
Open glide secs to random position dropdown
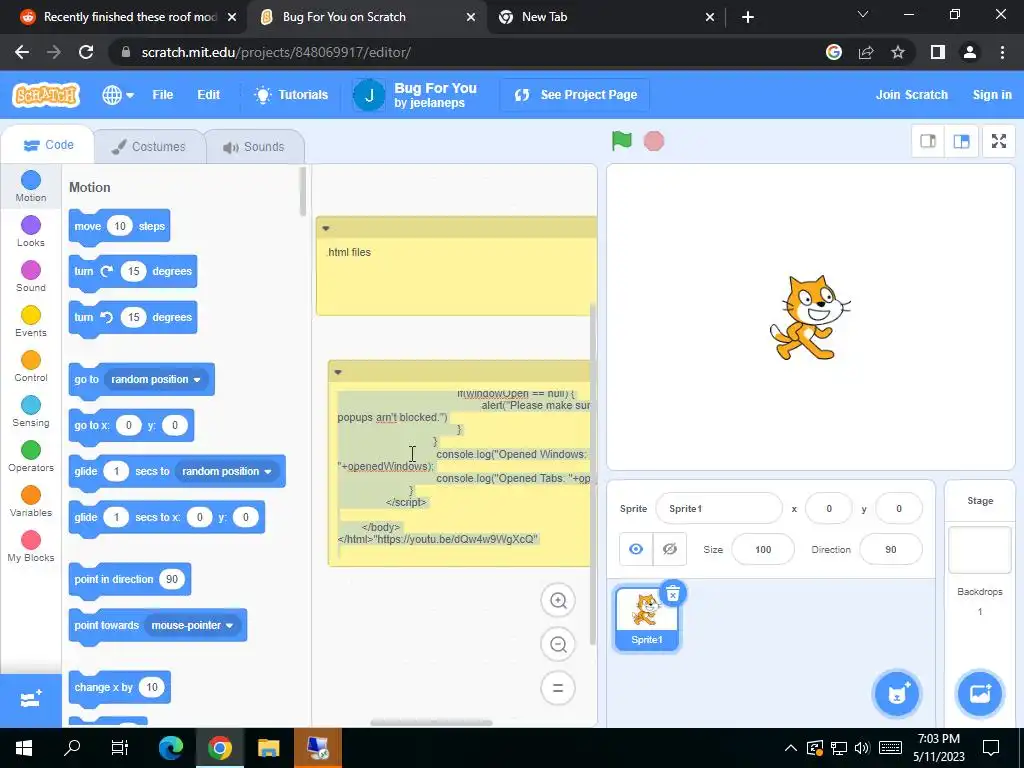(x=227, y=472)
